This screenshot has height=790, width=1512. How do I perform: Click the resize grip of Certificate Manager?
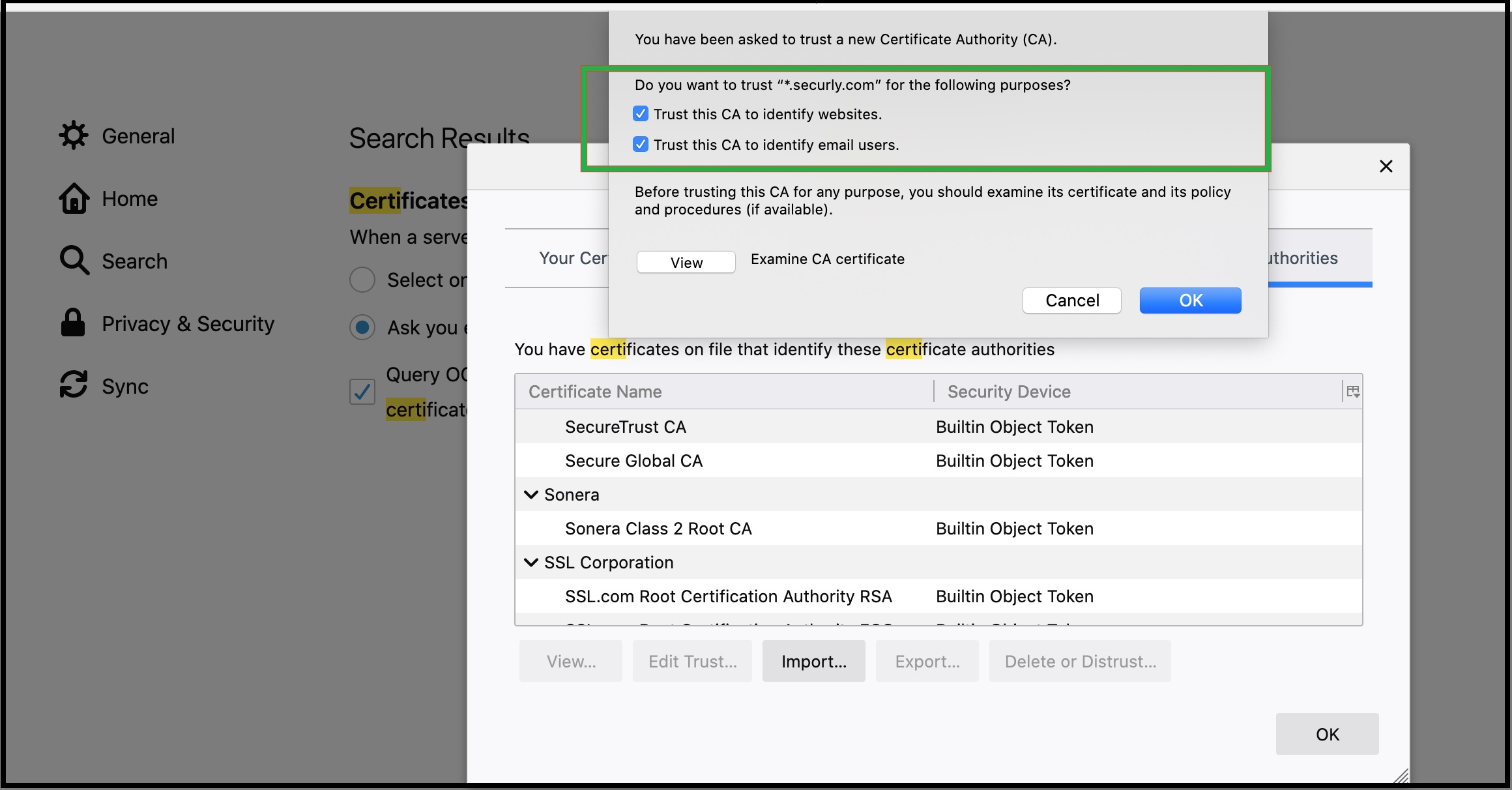(1401, 776)
